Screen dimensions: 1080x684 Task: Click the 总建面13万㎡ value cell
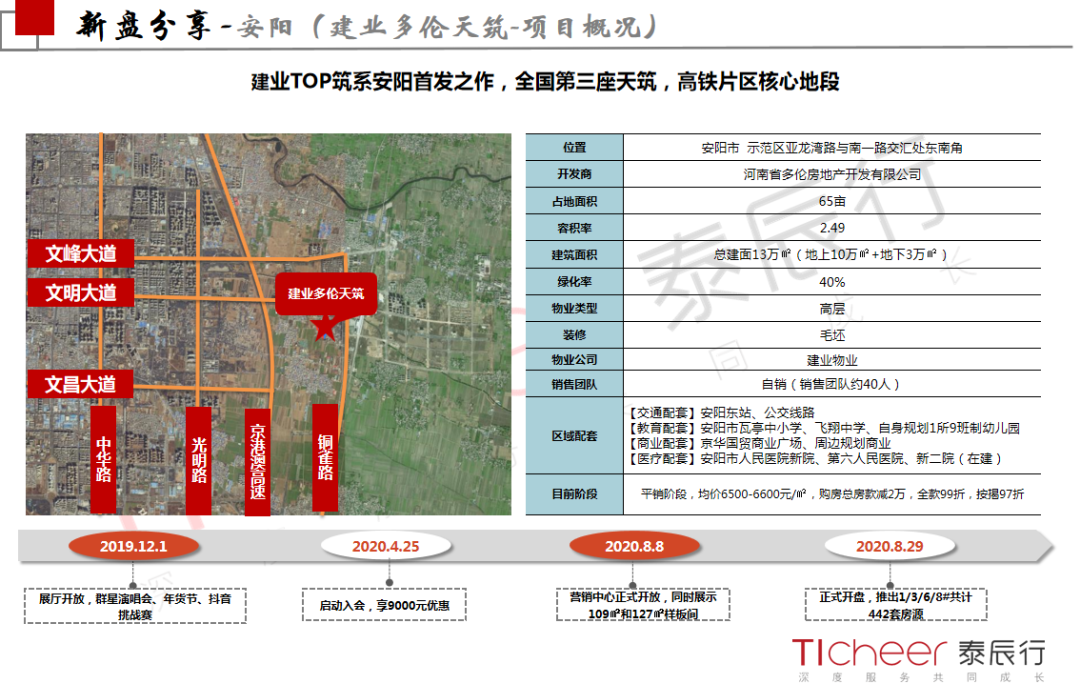click(x=832, y=255)
